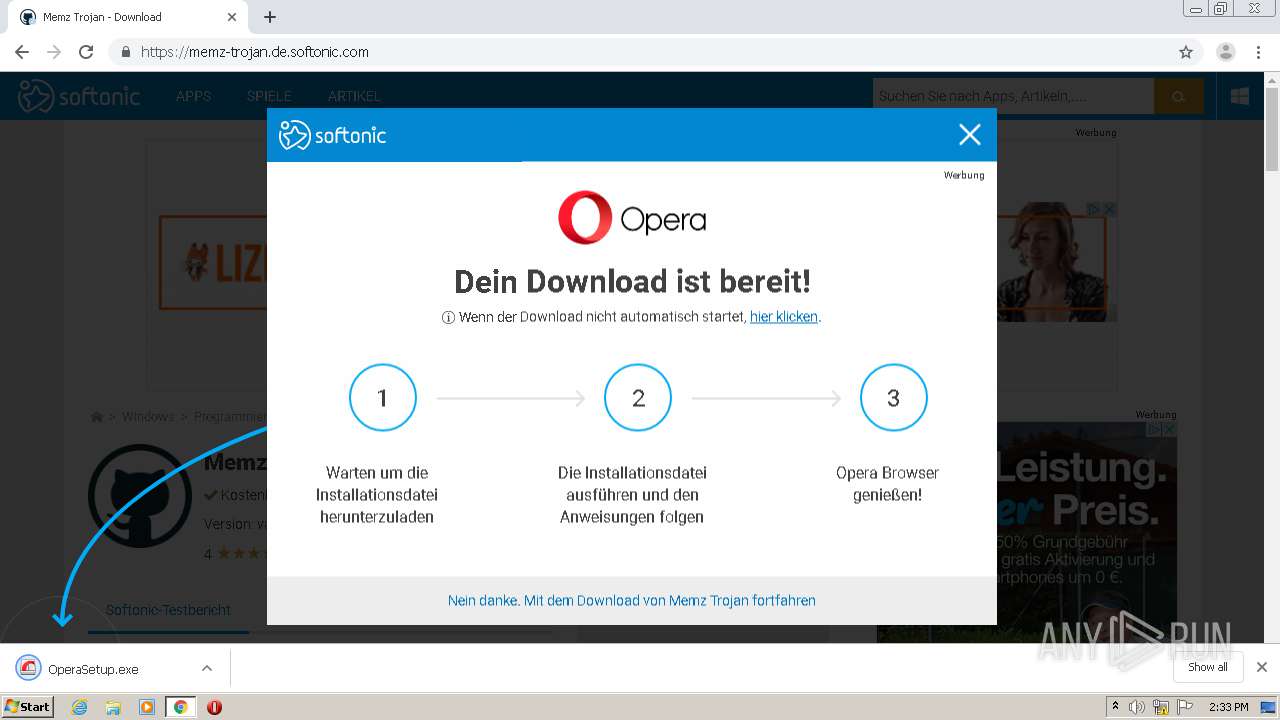Image resolution: width=1280 pixels, height=720 pixels.
Task: Click the site padlock security icon
Action: [x=126, y=52]
